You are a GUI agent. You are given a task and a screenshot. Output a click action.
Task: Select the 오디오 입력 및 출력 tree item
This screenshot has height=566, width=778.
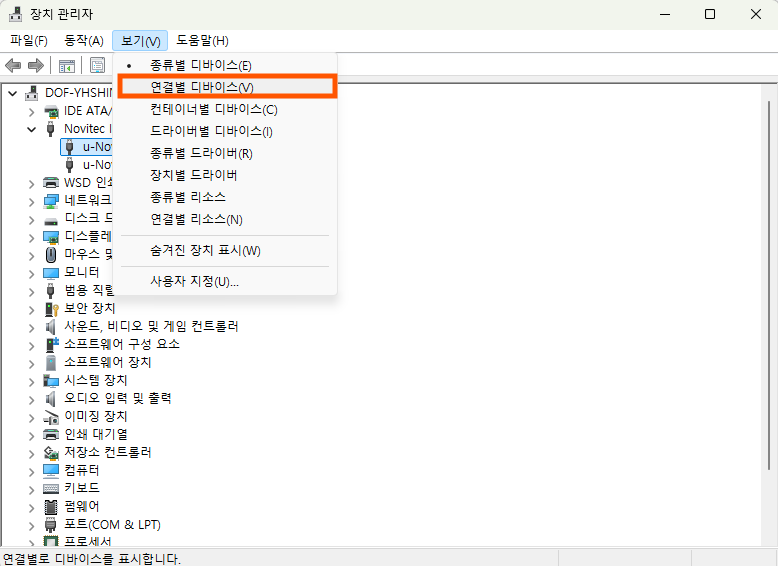[118, 398]
